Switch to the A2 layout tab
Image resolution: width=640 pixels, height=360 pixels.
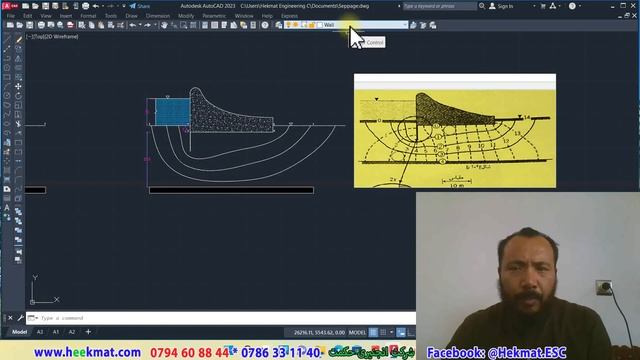pyautogui.click(x=72, y=332)
